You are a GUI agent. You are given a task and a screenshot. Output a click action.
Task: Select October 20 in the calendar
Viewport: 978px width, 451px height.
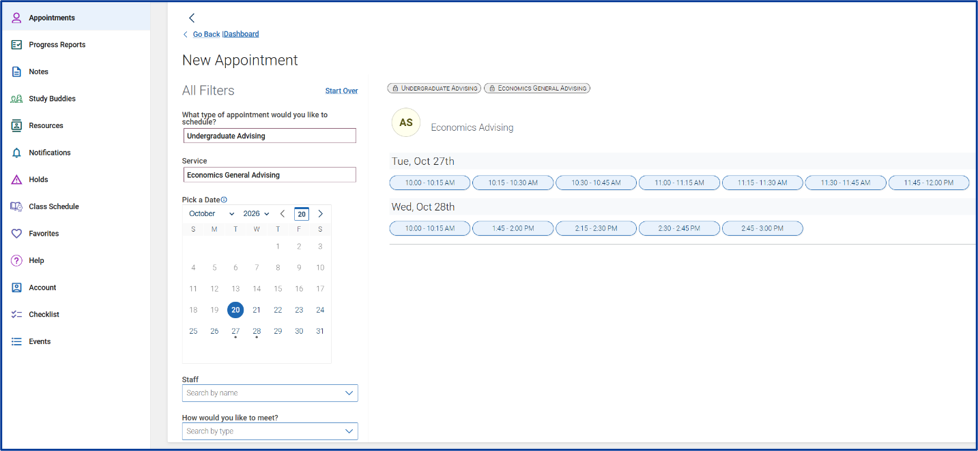(235, 310)
